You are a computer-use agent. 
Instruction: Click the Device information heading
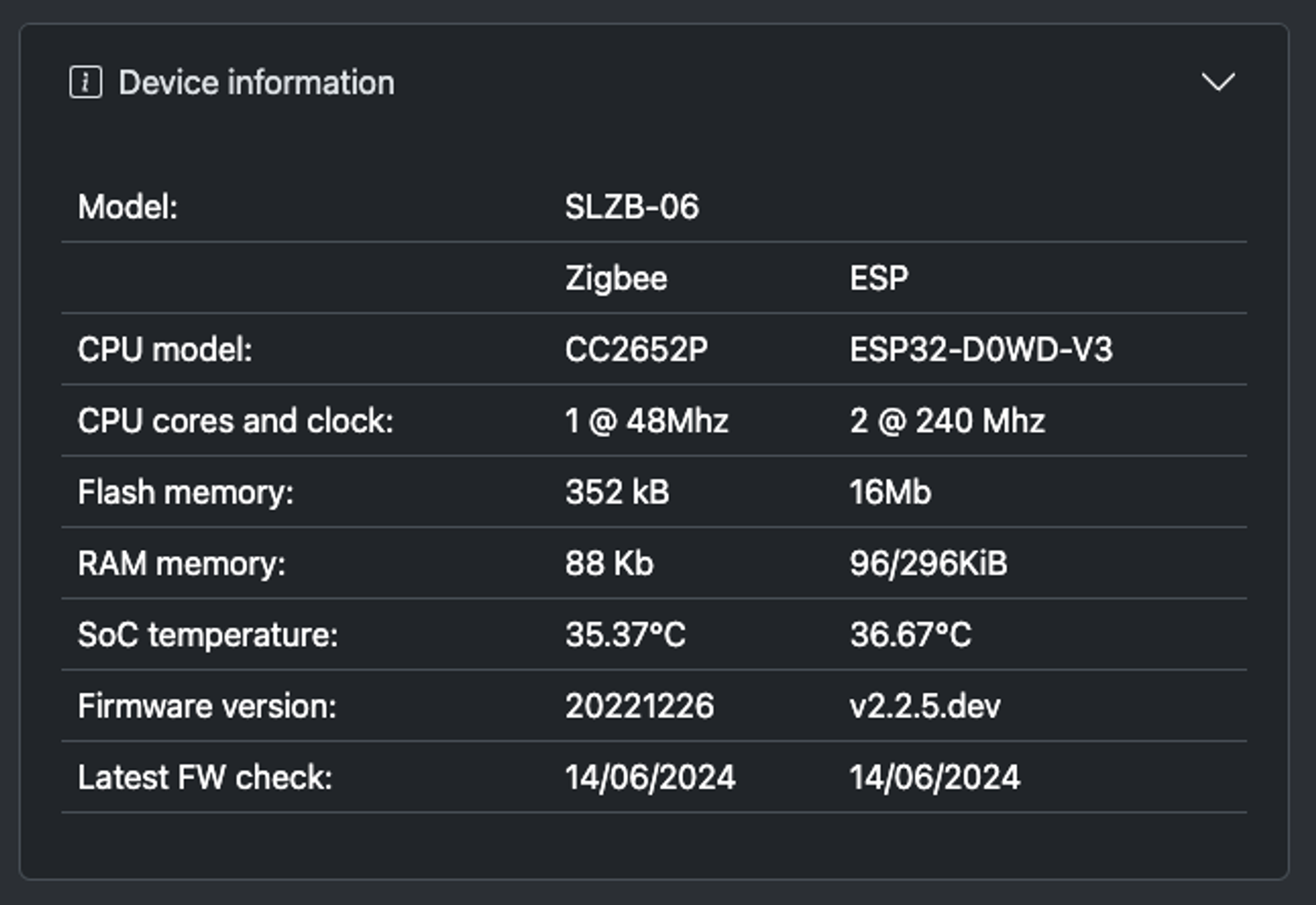tap(257, 83)
